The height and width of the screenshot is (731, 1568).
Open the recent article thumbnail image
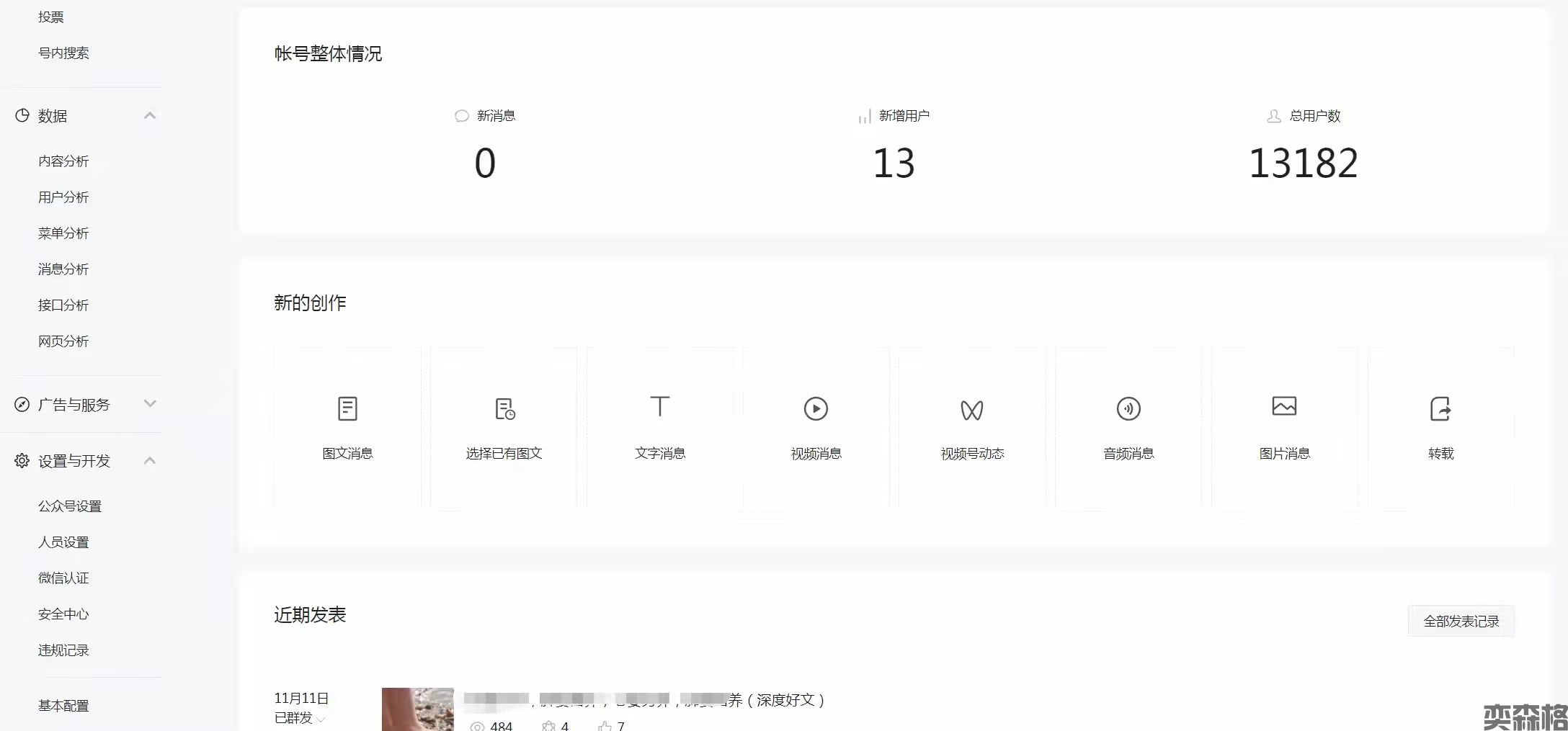pyautogui.click(x=418, y=709)
